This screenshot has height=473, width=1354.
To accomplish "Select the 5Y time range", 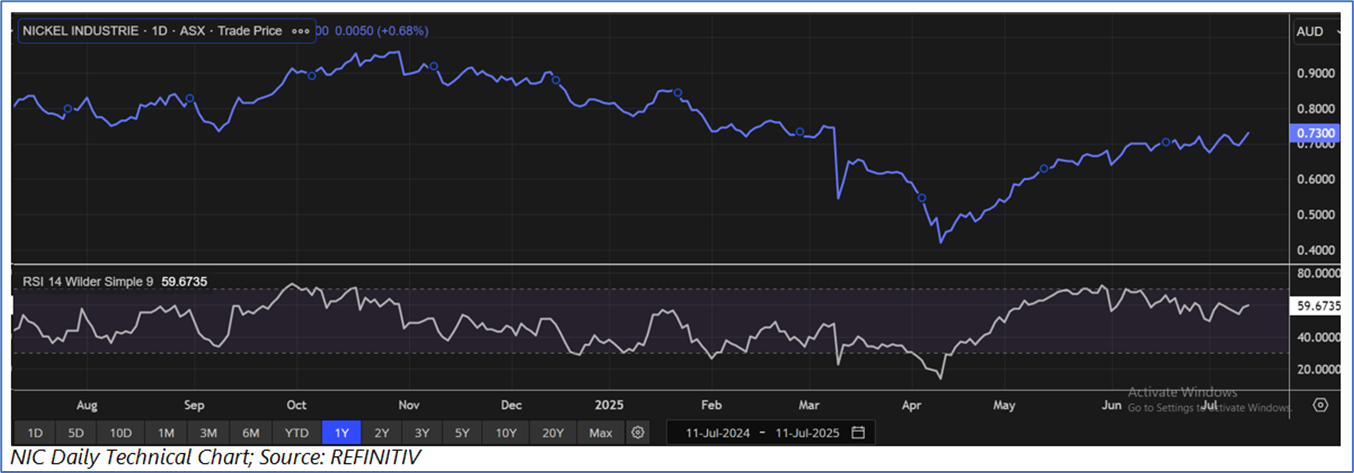I will [x=462, y=433].
